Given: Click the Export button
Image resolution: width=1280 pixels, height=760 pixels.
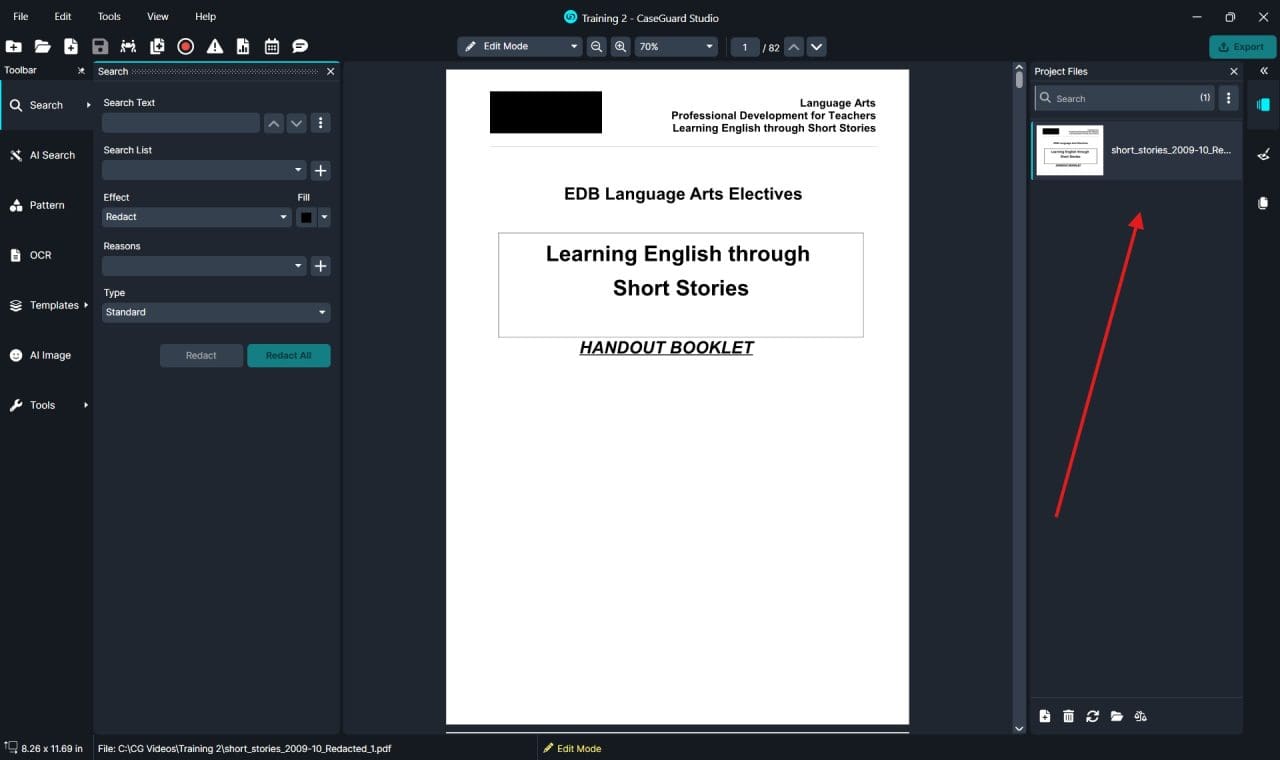Looking at the screenshot, I should (1242, 47).
